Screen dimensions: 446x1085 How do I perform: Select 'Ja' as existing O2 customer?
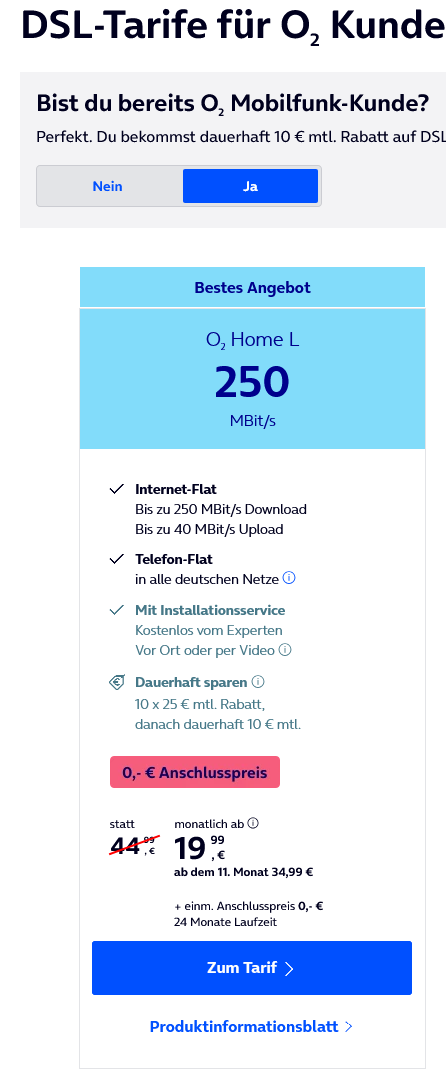click(250, 186)
